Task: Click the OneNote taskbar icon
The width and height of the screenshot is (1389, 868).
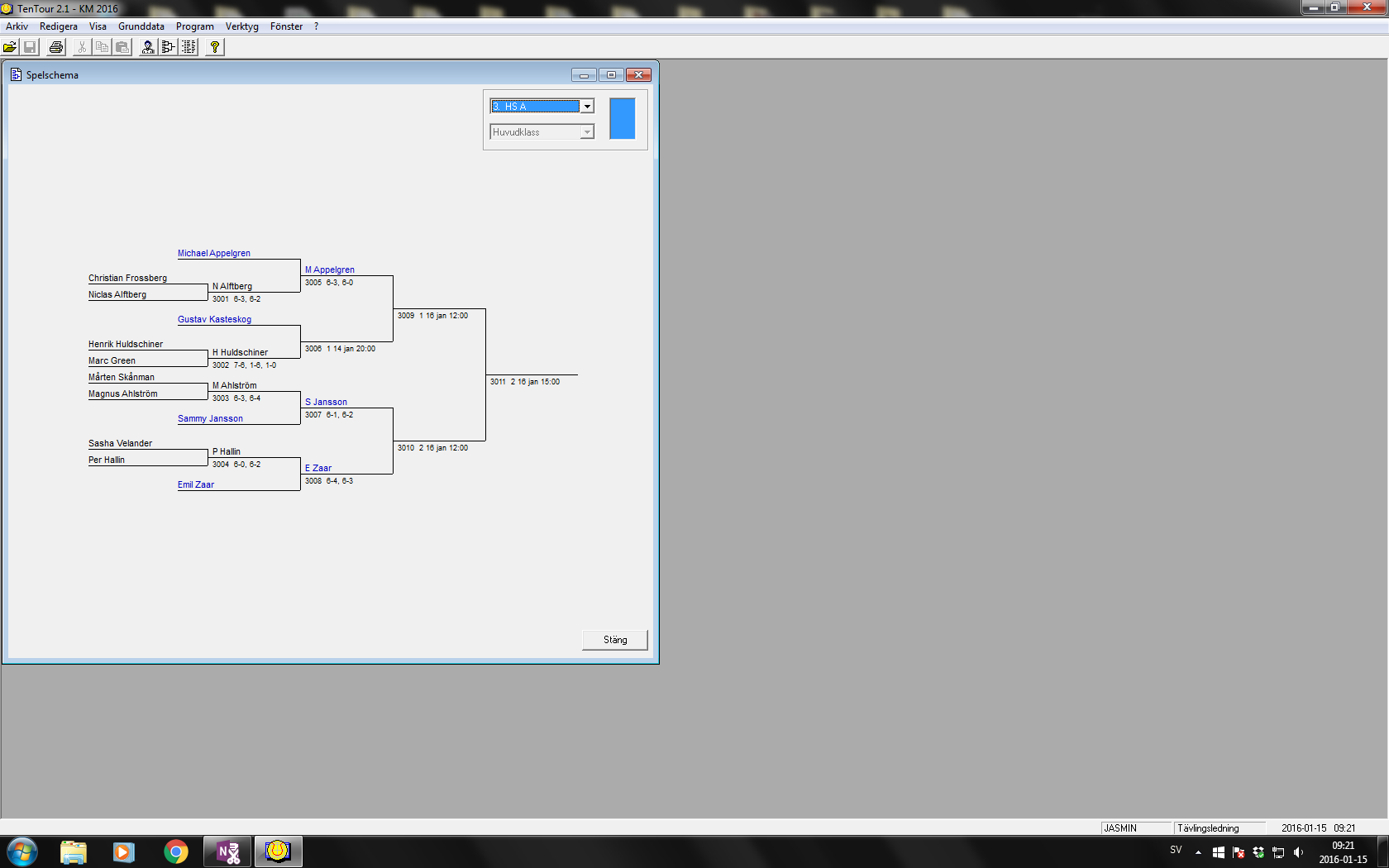Action: [x=227, y=851]
